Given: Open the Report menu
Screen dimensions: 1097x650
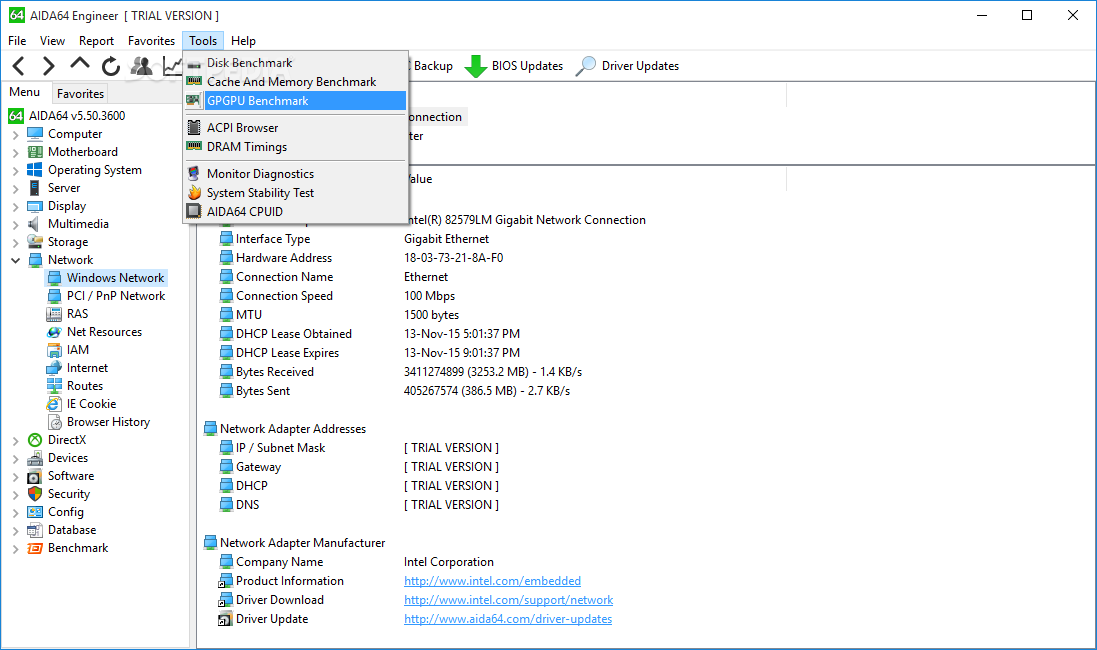Looking at the screenshot, I should (96, 41).
